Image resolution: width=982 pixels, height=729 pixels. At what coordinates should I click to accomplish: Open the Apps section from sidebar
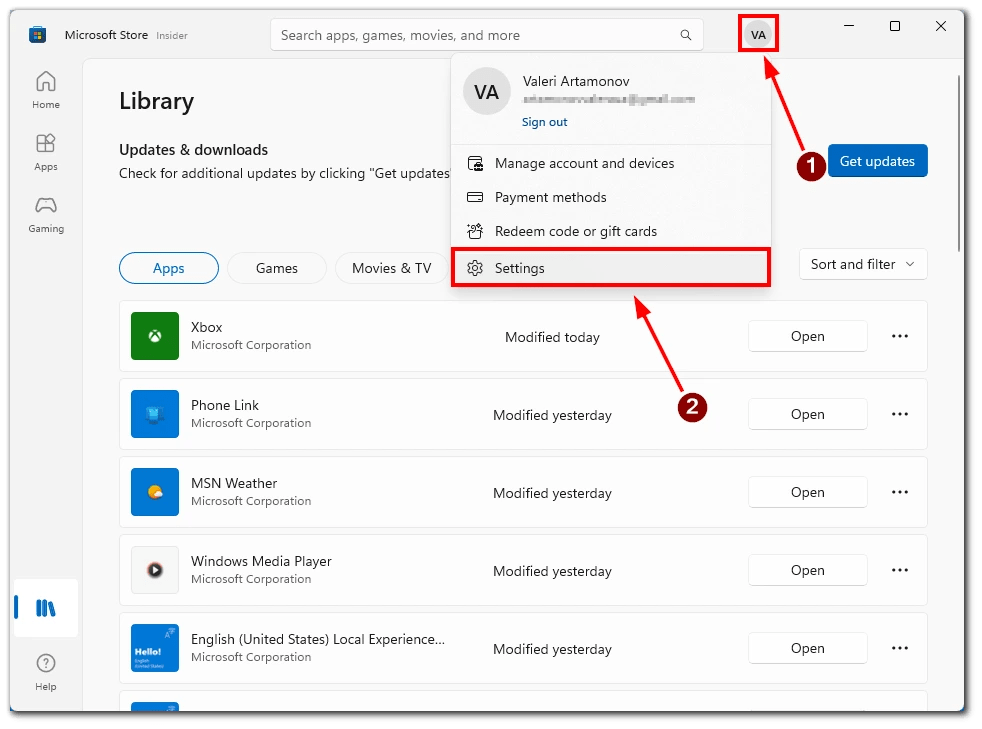tap(45, 152)
